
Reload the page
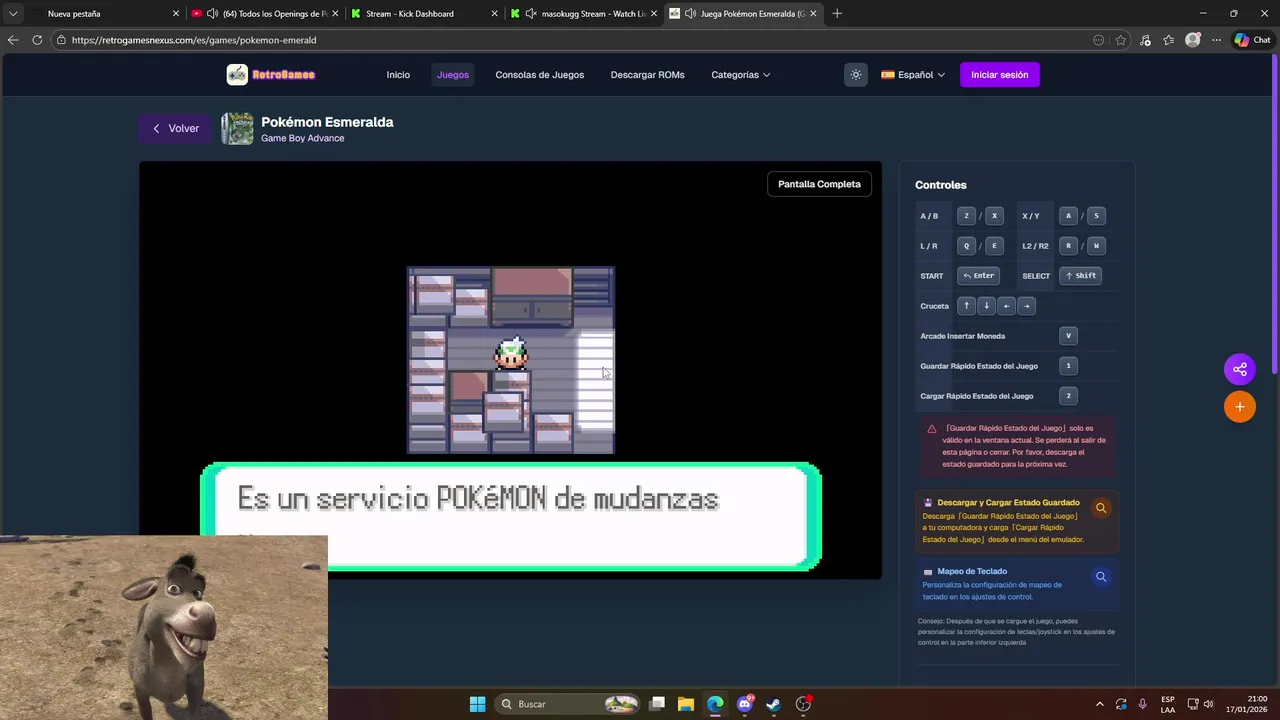coord(37,40)
